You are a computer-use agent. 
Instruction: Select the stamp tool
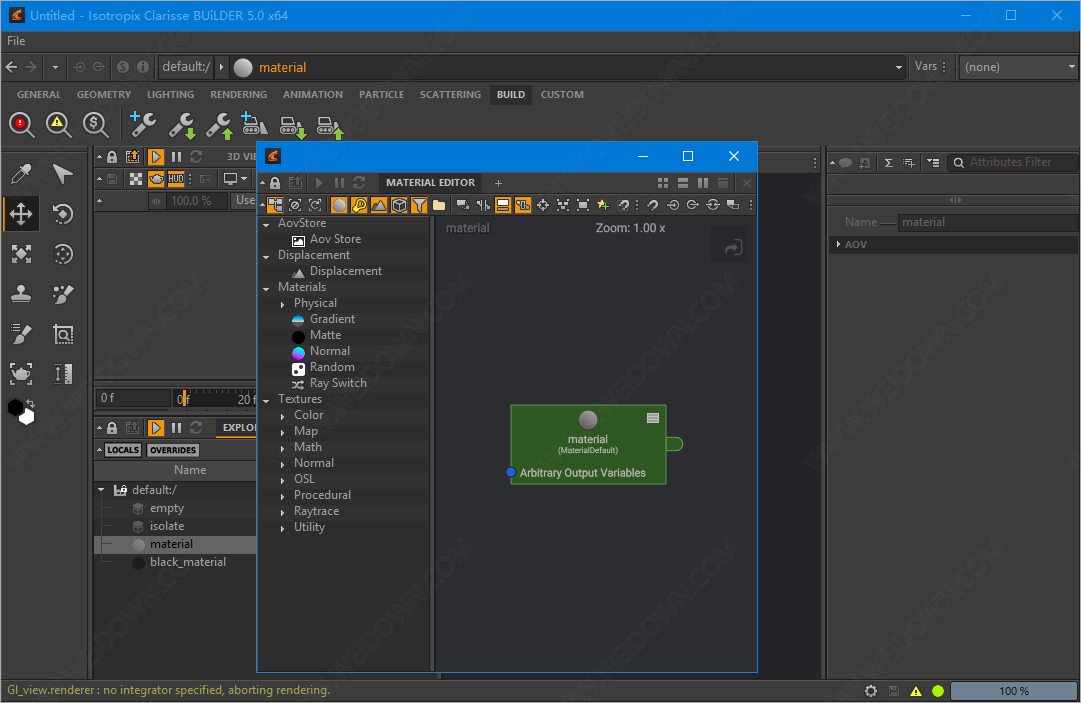coord(21,294)
